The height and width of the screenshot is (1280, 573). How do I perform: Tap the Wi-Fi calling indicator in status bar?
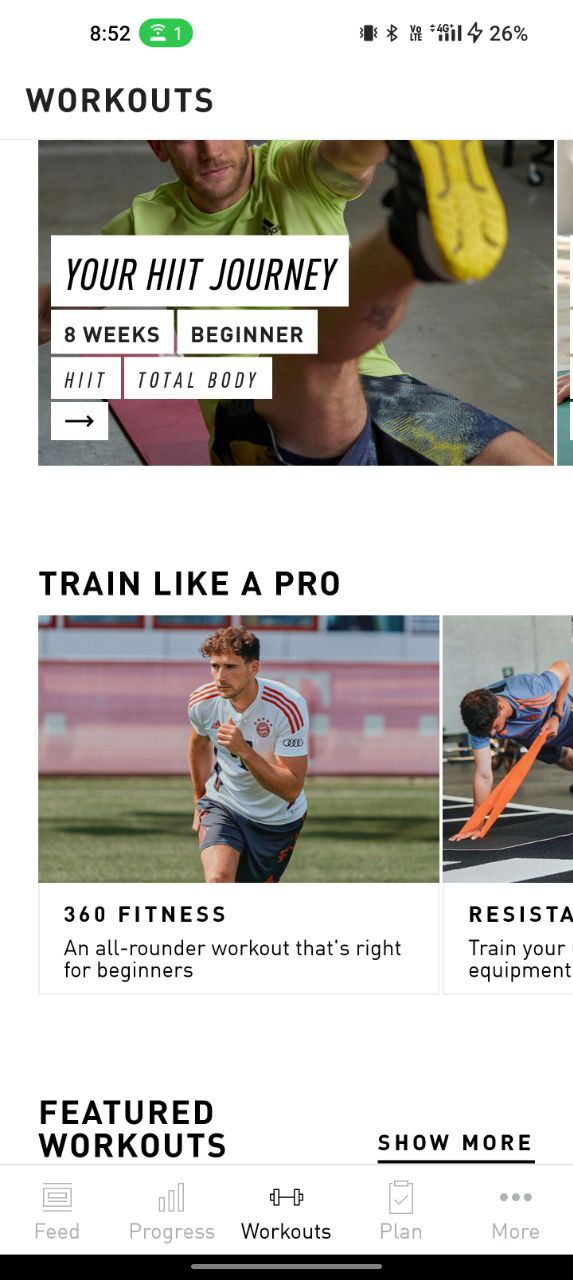pos(166,33)
